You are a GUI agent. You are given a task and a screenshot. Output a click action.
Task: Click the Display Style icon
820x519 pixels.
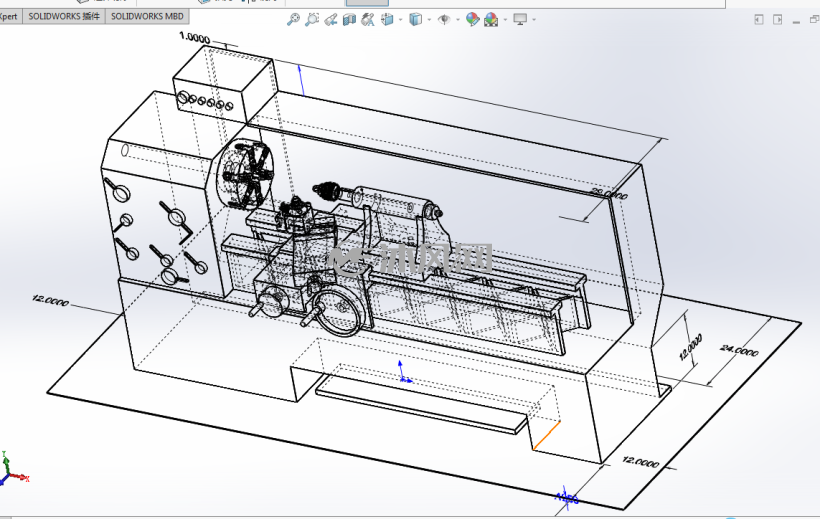point(416,20)
